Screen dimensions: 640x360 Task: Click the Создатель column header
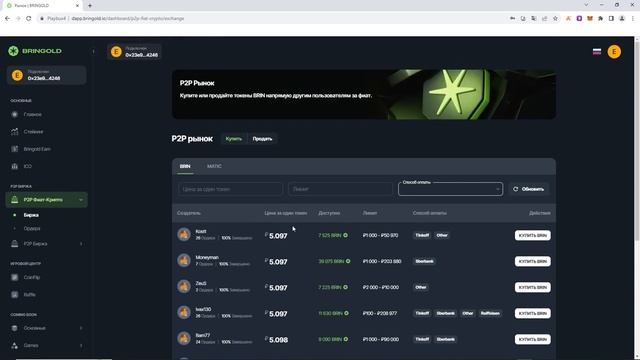189,213
